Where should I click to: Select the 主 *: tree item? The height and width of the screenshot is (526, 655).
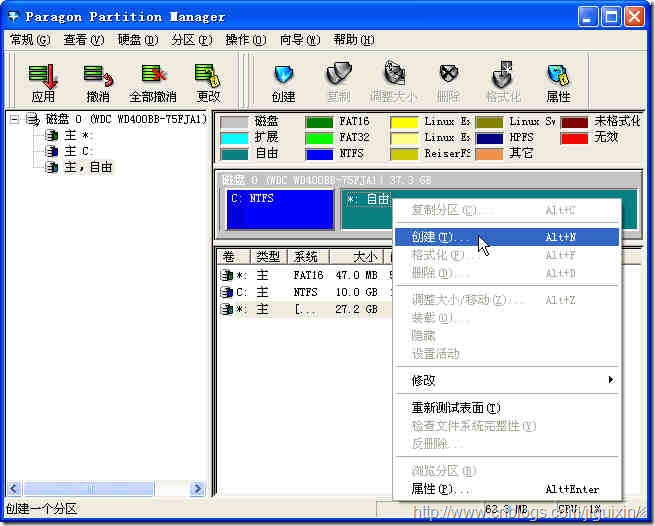coord(79,135)
